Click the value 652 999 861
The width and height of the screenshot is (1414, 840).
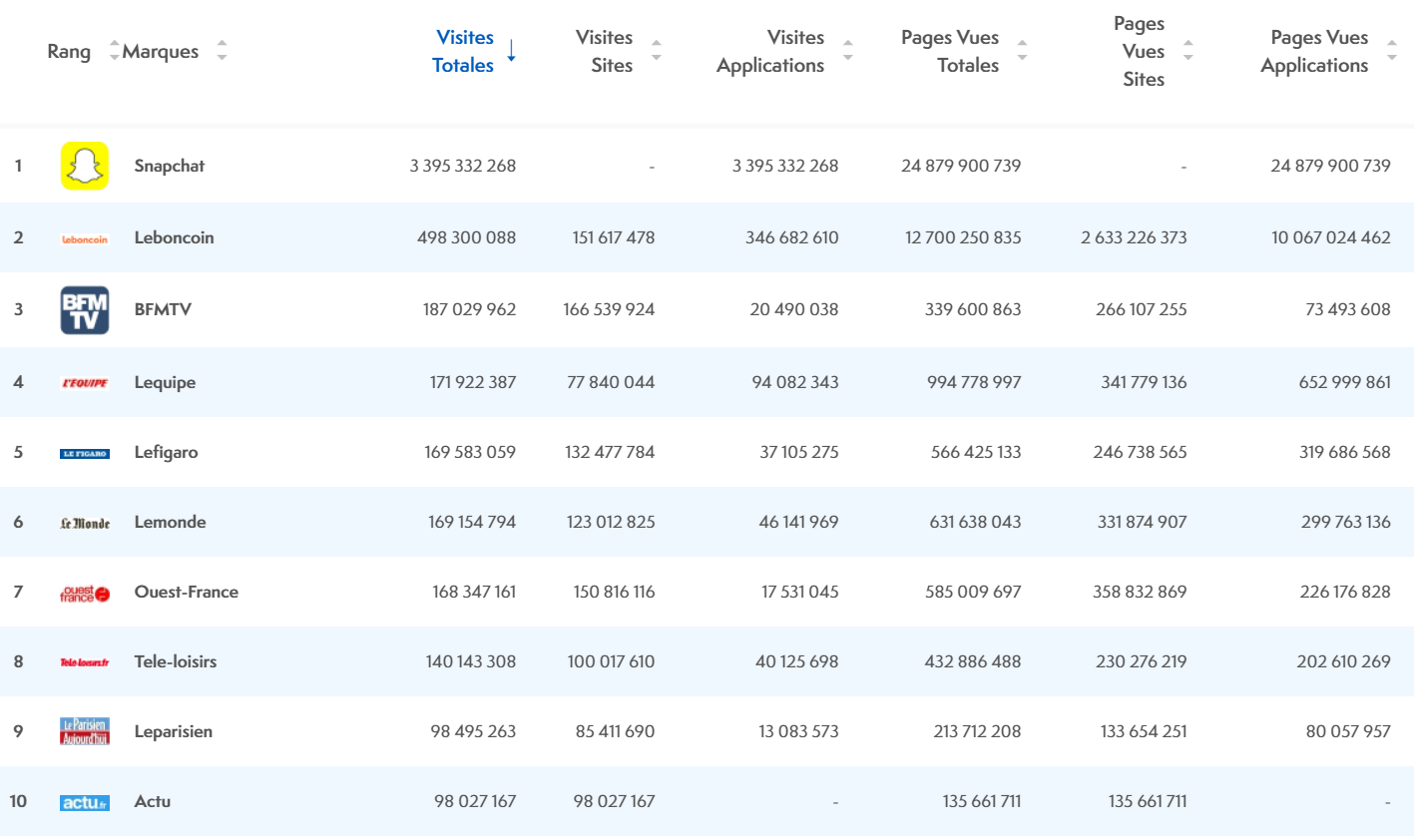pos(1345,382)
